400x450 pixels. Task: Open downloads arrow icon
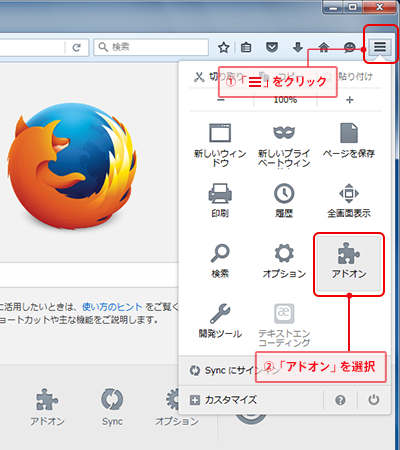pos(298,47)
